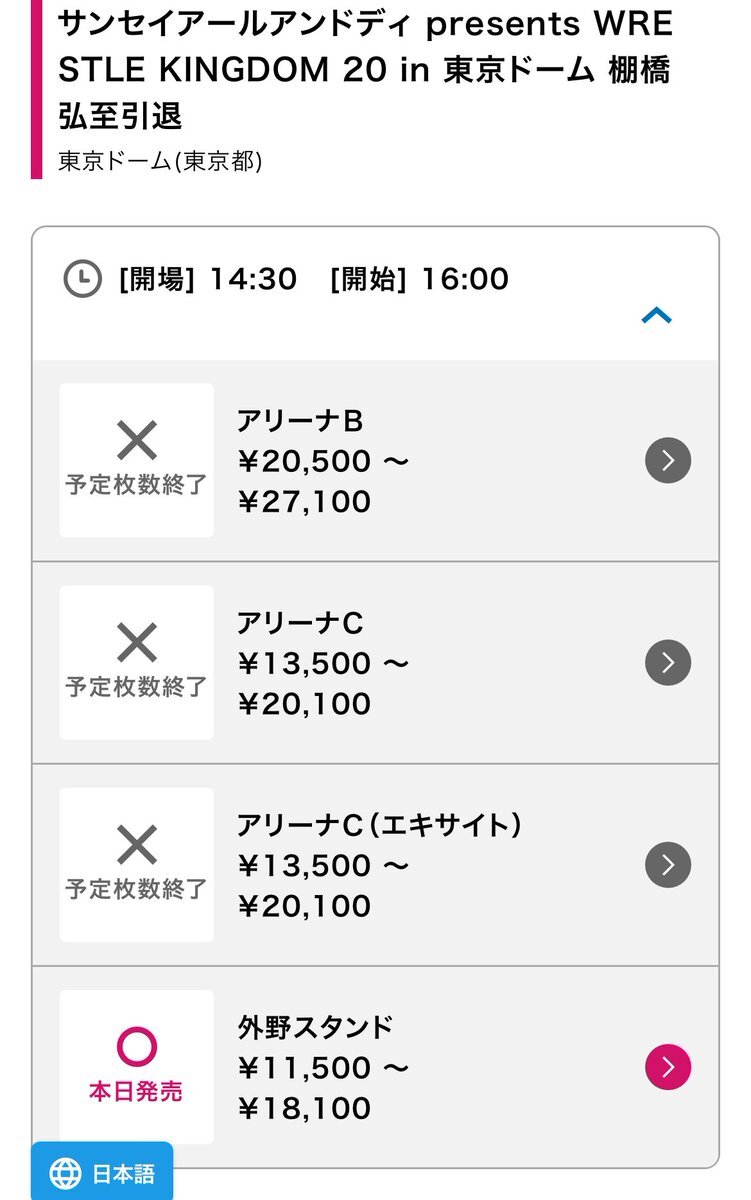The height and width of the screenshot is (1200, 751).
Task: Open アリーナC(エキサイト) using its gray arrow
Action: (668, 864)
